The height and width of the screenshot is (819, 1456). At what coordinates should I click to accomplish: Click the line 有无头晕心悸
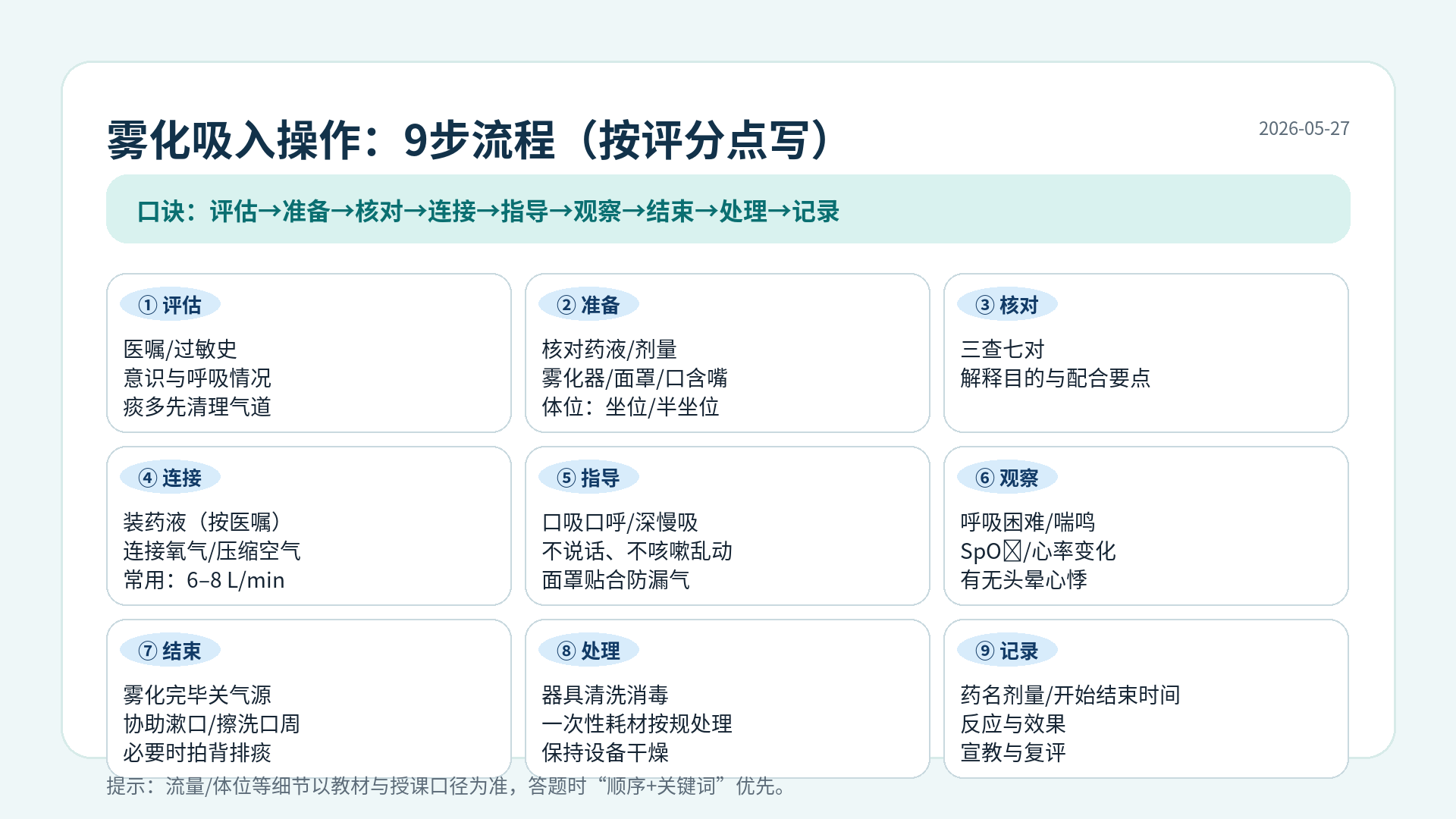1024,579
